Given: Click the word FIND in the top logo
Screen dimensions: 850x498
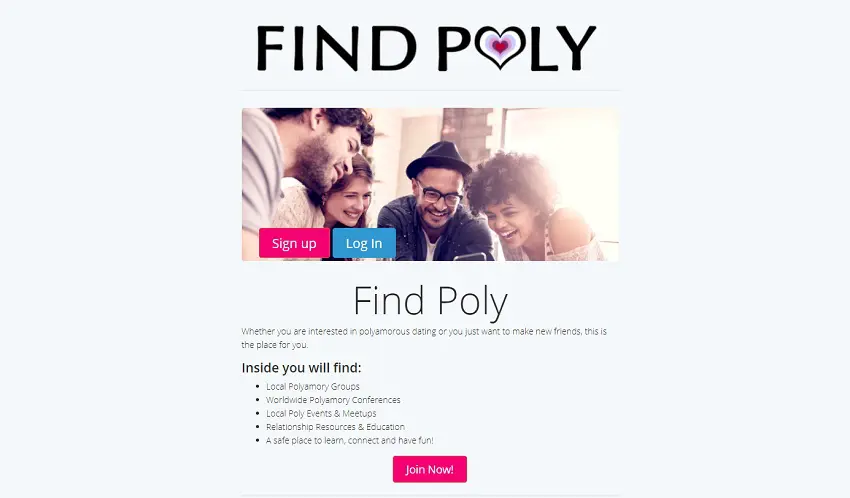Looking at the screenshot, I should [x=337, y=48].
